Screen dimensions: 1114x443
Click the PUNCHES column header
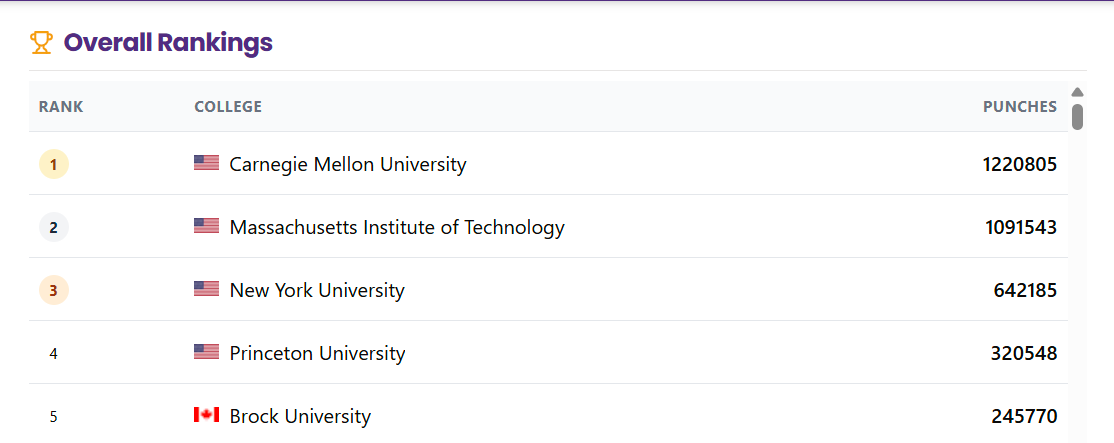click(1020, 106)
